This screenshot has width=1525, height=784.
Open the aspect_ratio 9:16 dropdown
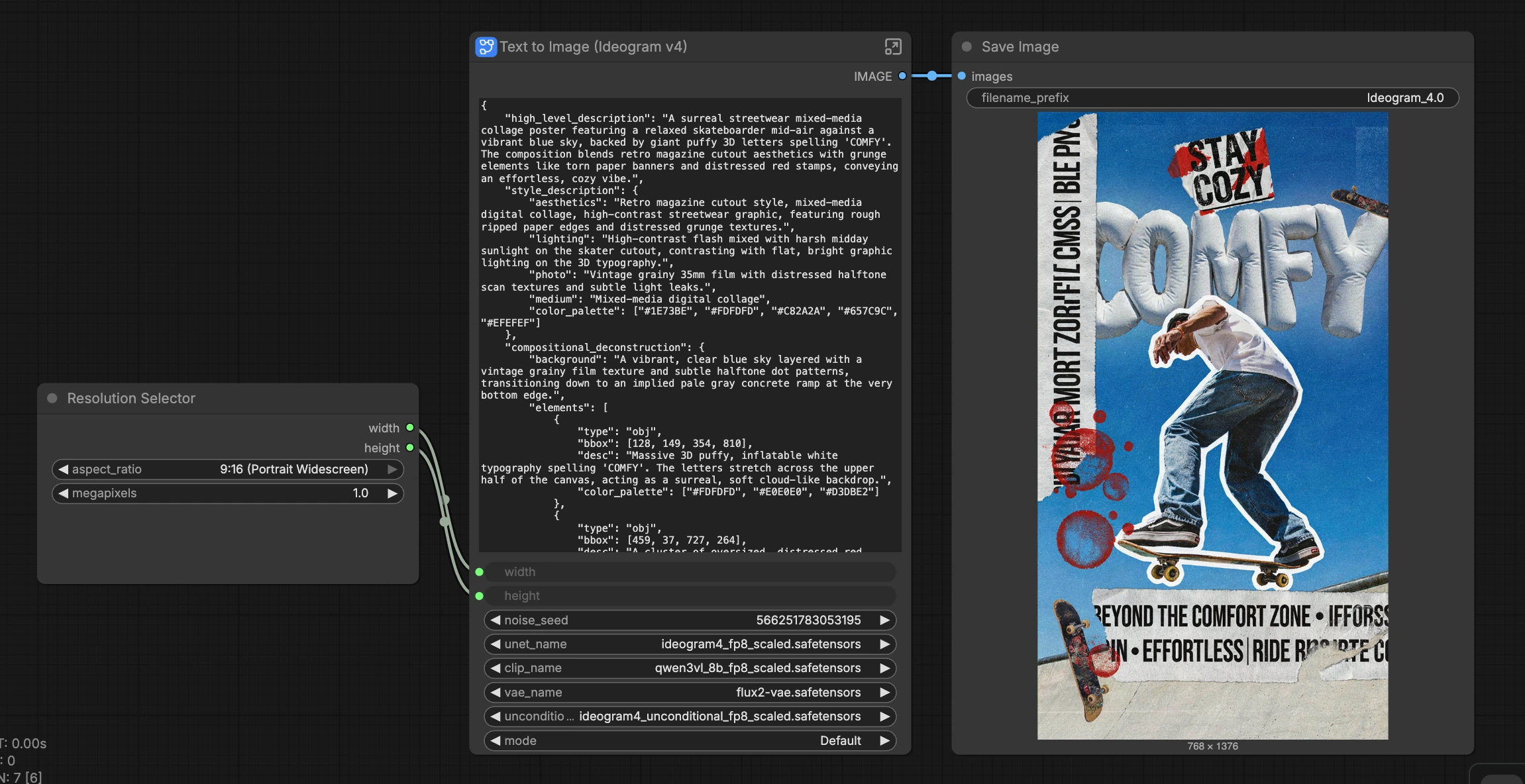click(228, 469)
